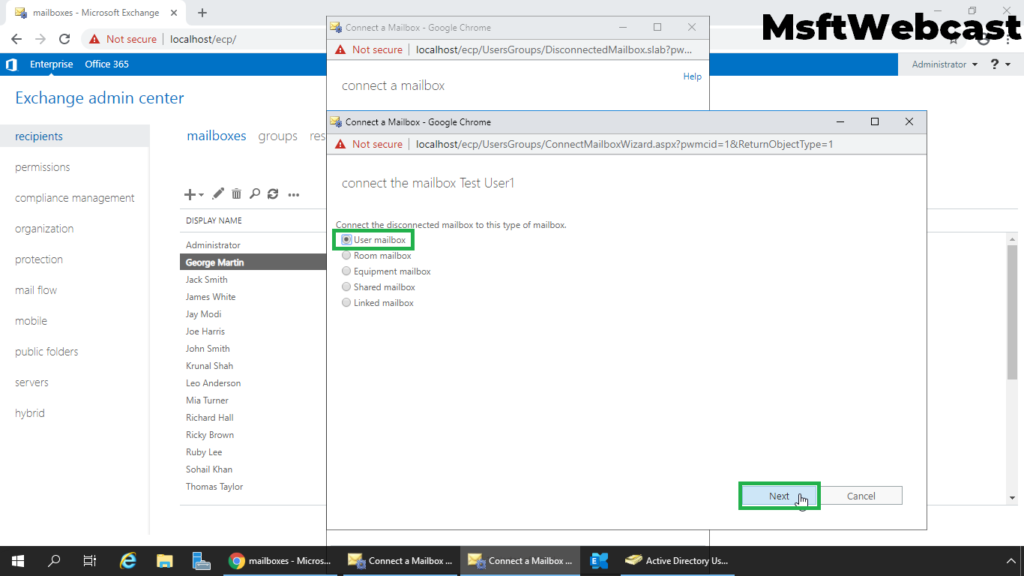
Task: Open the Windows Start menu
Action: pos(18,560)
